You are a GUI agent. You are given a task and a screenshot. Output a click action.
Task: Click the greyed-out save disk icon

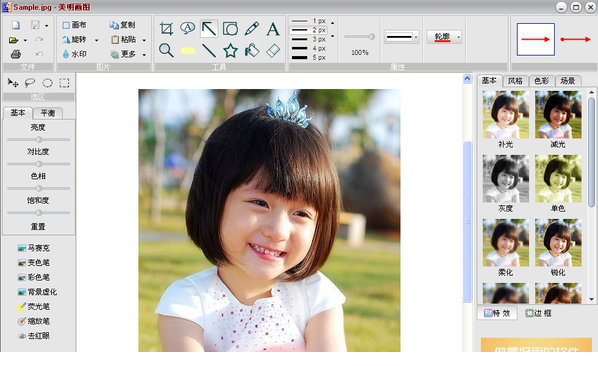coord(35,25)
